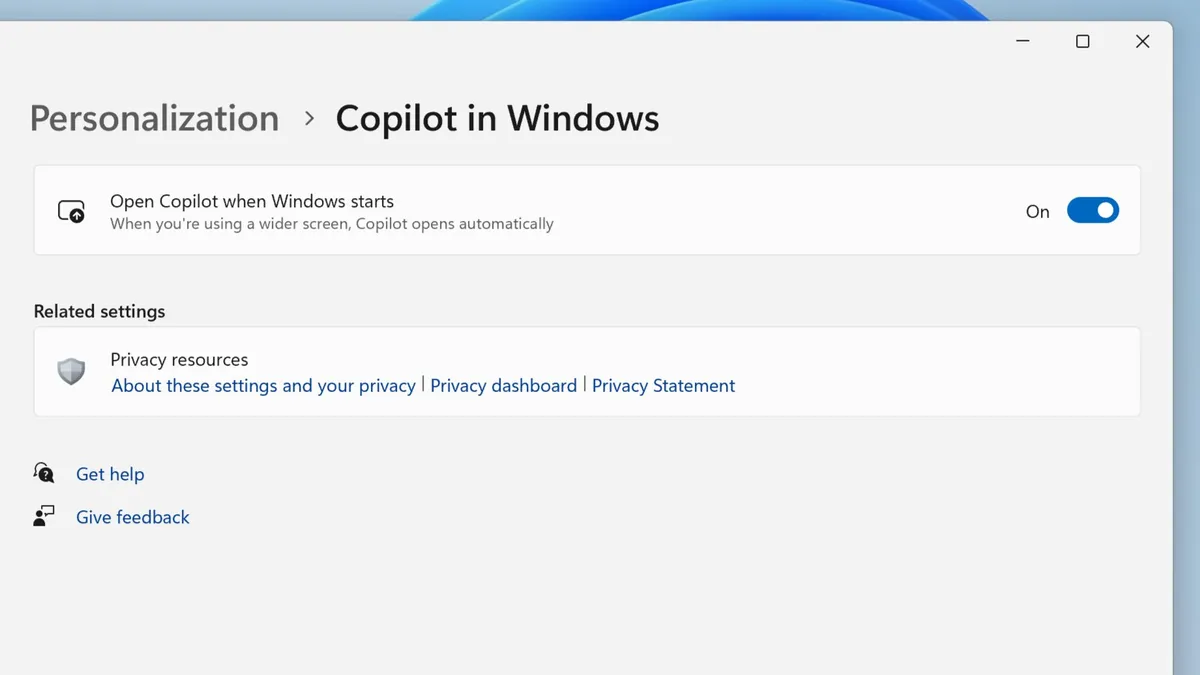
Task: Click the Privacy resources label
Action: click(x=179, y=359)
